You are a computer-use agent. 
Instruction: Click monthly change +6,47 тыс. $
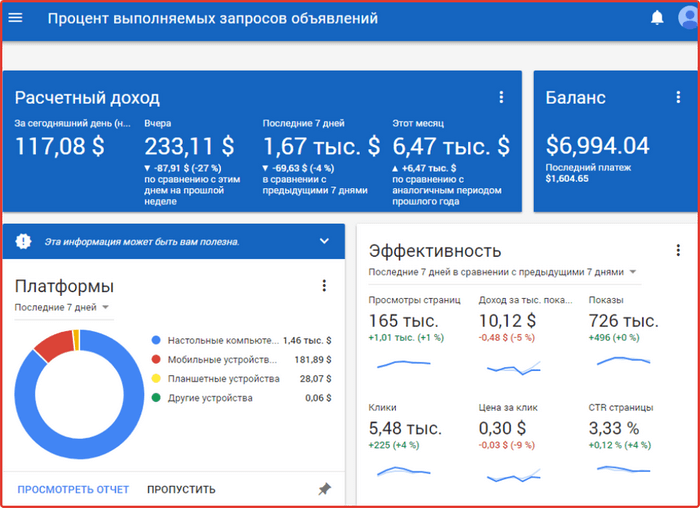tap(424, 168)
